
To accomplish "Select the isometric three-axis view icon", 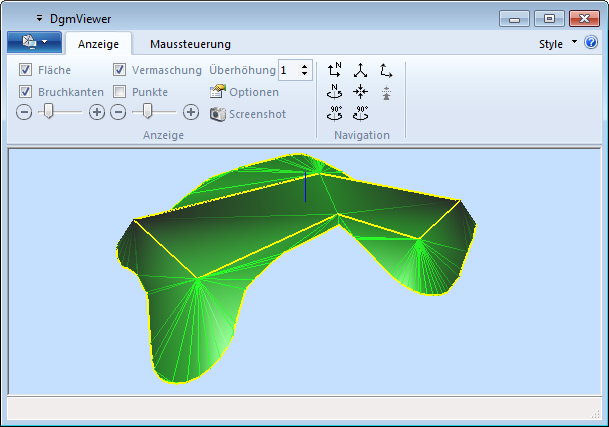I will coord(361,70).
